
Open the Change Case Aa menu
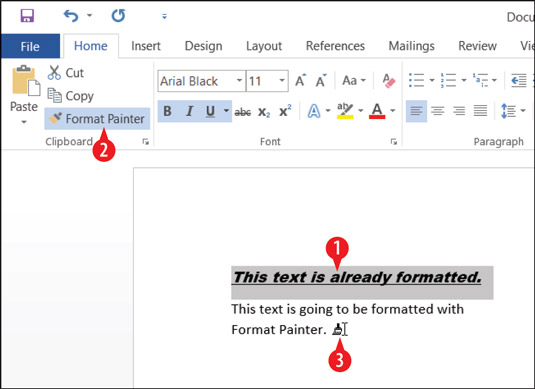click(354, 81)
